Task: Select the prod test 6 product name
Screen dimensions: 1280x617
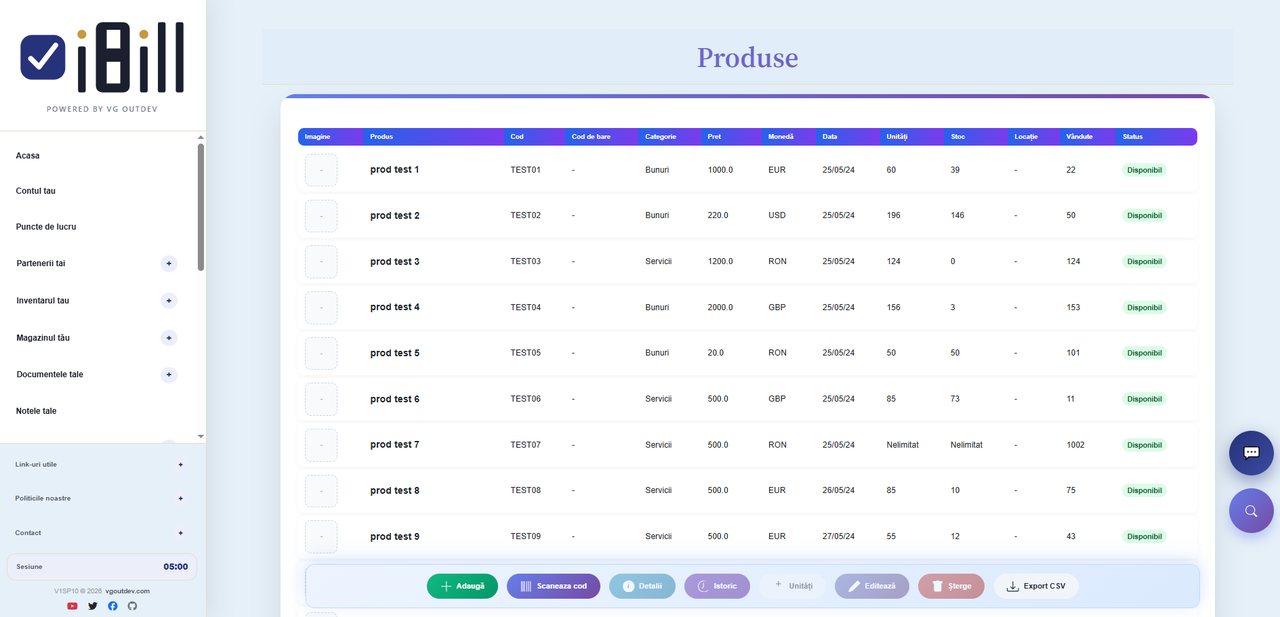Action: point(395,399)
